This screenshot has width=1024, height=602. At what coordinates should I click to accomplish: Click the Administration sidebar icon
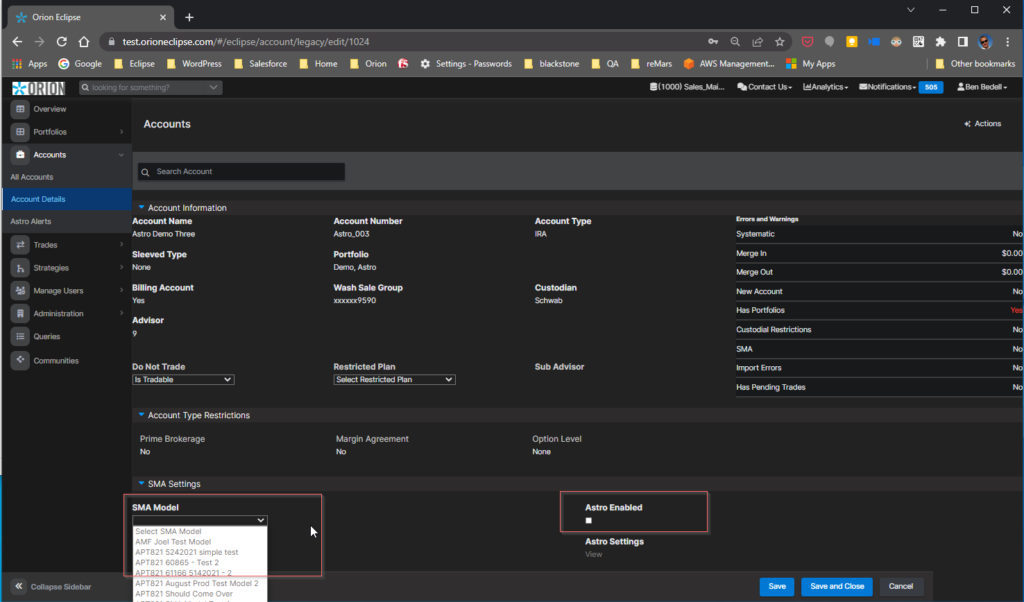(20, 313)
